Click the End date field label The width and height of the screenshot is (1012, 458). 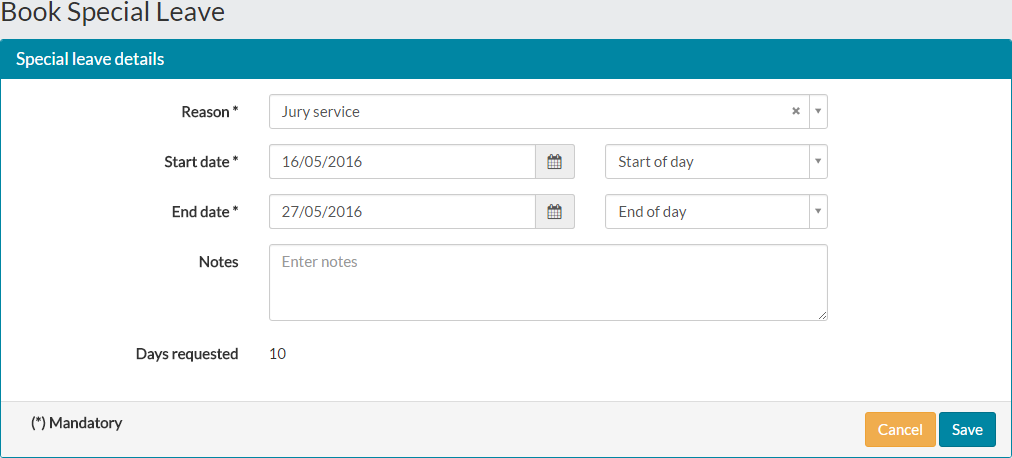click(205, 212)
